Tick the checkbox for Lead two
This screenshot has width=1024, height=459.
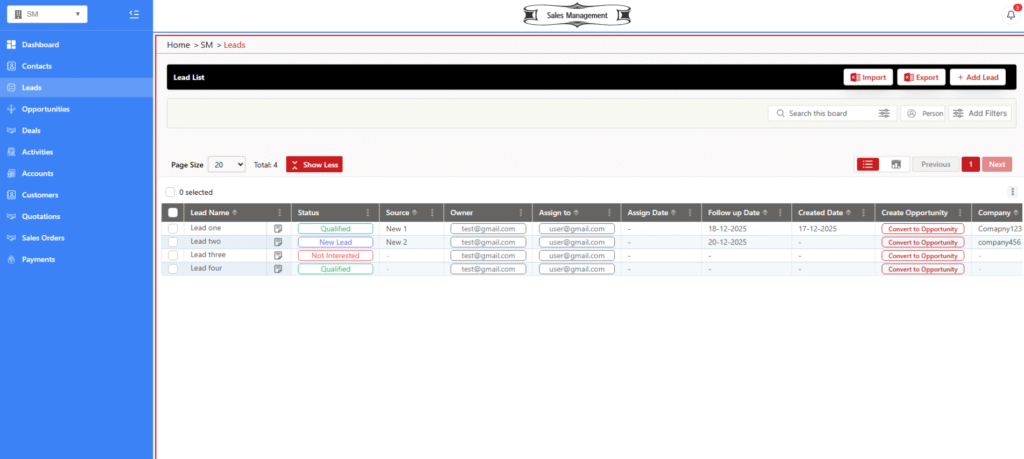(173, 242)
